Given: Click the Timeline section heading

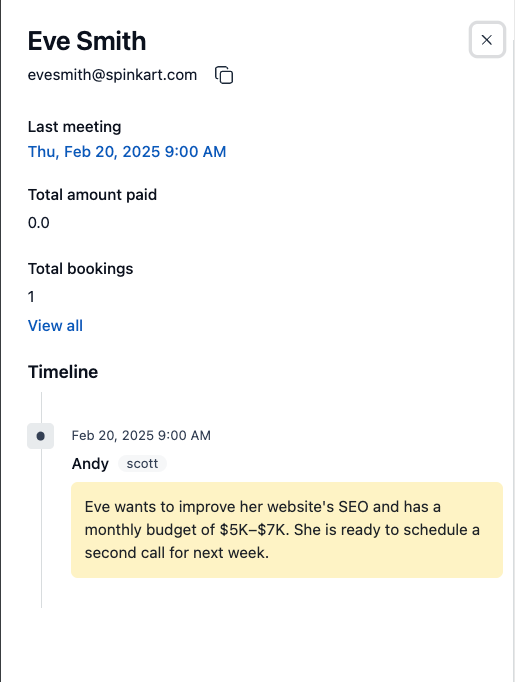Looking at the screenshot, I should pos(63,372).
